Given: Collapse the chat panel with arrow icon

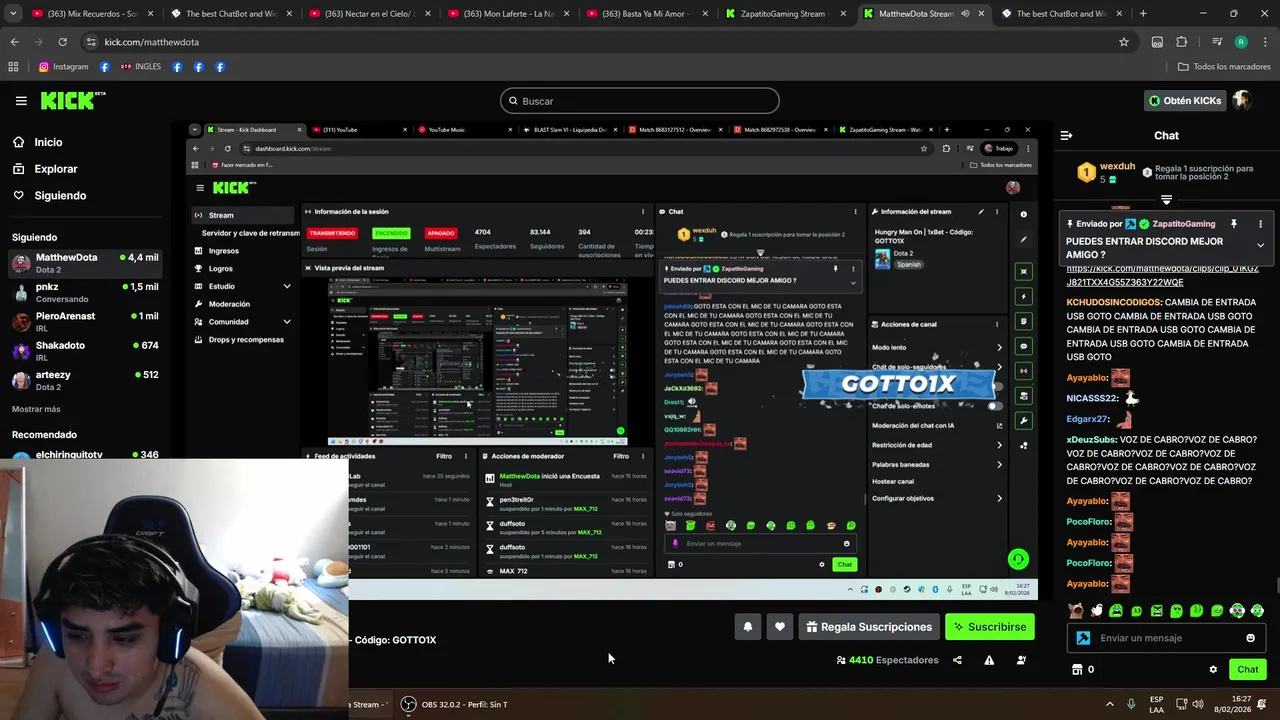Looking at the screenshot, I should pos(1066,135).
